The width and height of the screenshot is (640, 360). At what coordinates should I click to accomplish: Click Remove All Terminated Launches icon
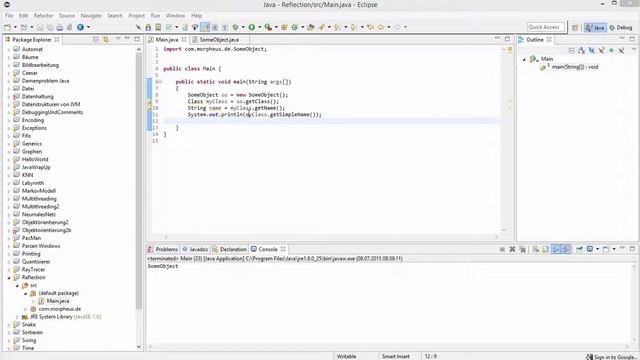point(522,249)
